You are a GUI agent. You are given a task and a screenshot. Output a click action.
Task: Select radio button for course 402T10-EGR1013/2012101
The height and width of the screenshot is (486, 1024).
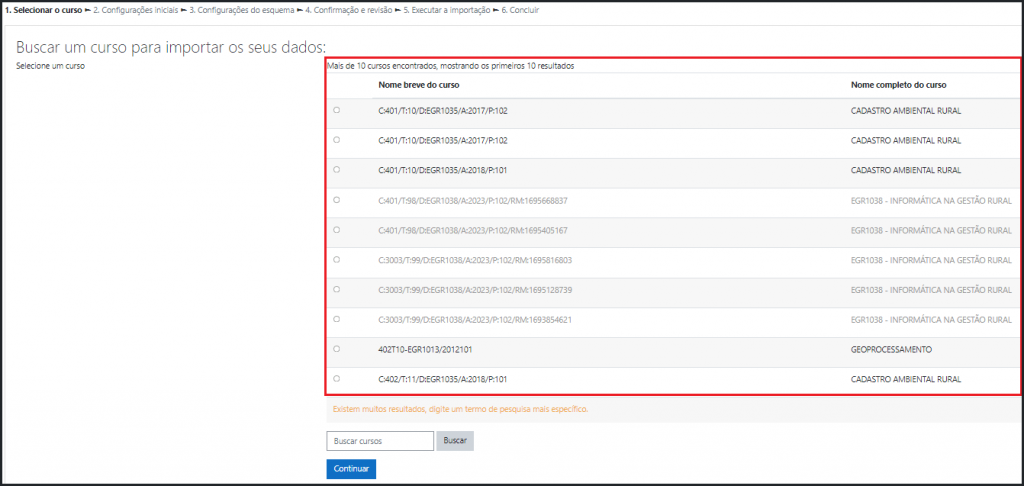[336, 349]
